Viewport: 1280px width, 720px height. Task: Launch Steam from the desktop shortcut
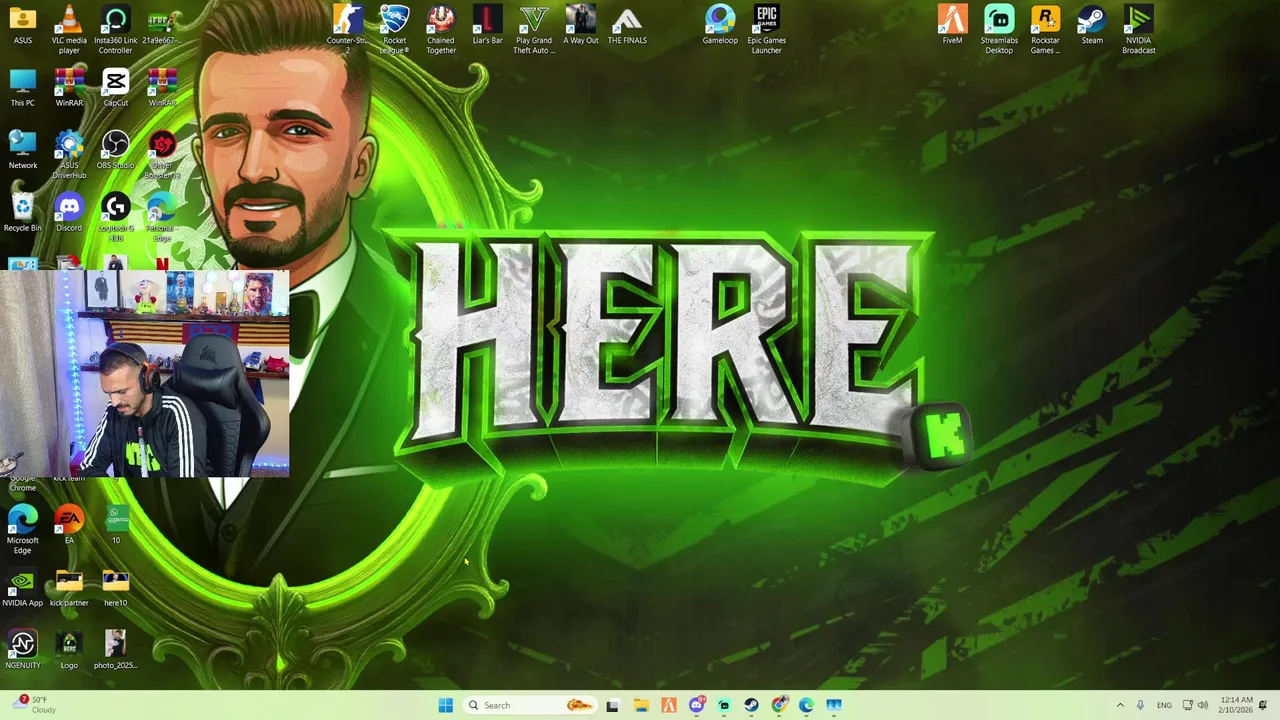(1092, 25)
